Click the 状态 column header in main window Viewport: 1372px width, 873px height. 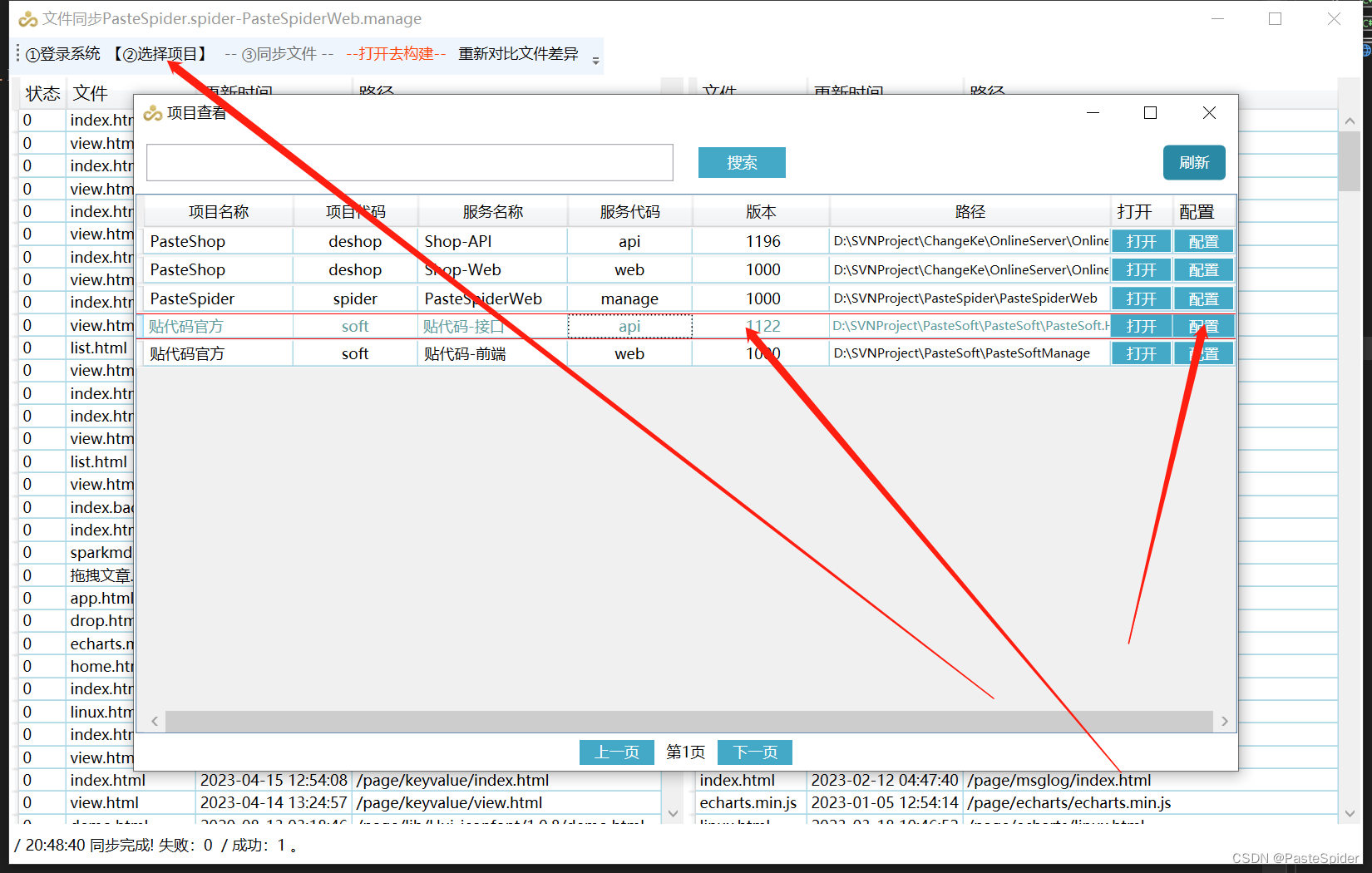42,93
